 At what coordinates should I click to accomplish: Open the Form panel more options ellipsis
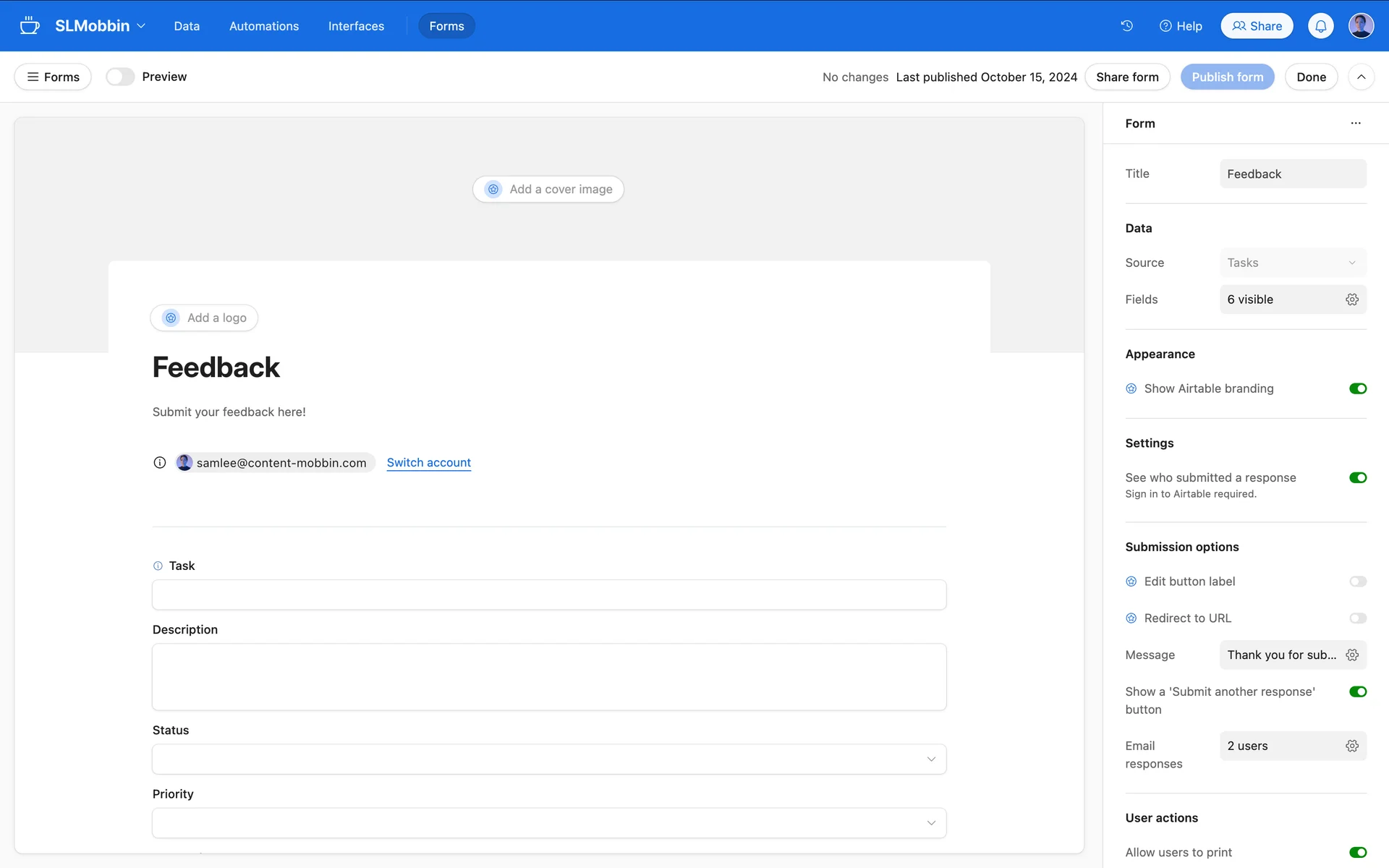[1355, 124]
